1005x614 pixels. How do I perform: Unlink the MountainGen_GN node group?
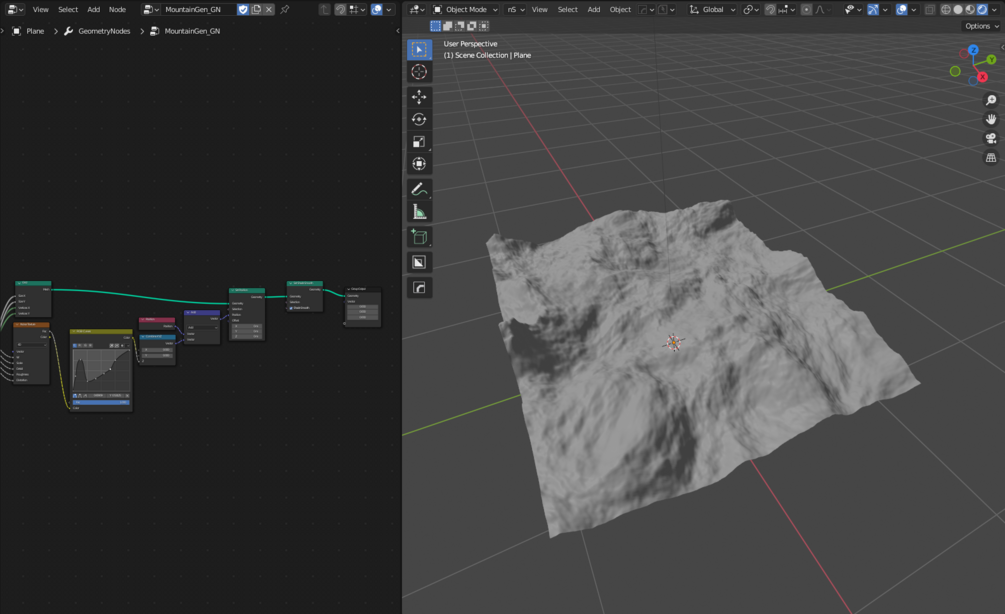point(269,9)
